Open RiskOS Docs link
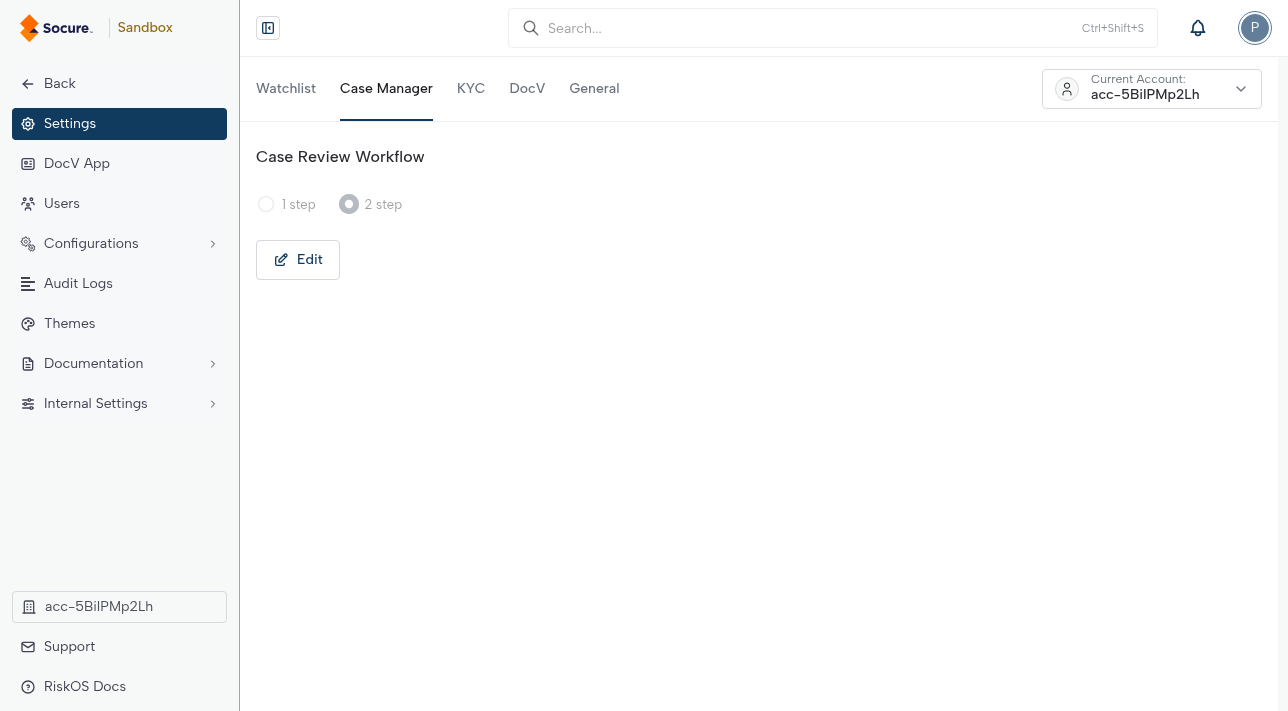This screenshot has height=711, width=1288. coord(119,687)
